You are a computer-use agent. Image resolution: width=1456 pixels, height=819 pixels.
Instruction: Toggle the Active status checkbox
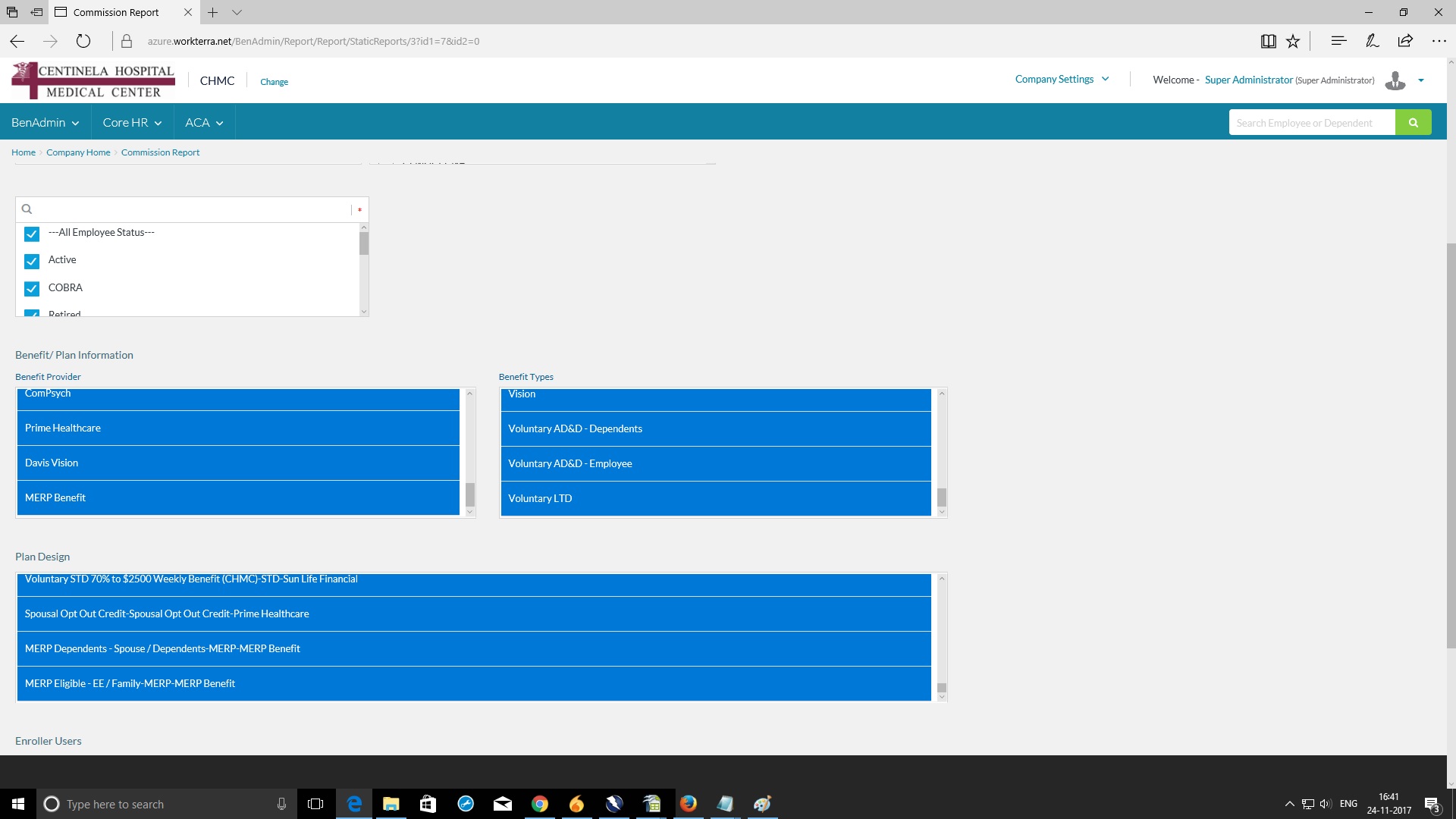pyautogui.click(x=32, y=261)
